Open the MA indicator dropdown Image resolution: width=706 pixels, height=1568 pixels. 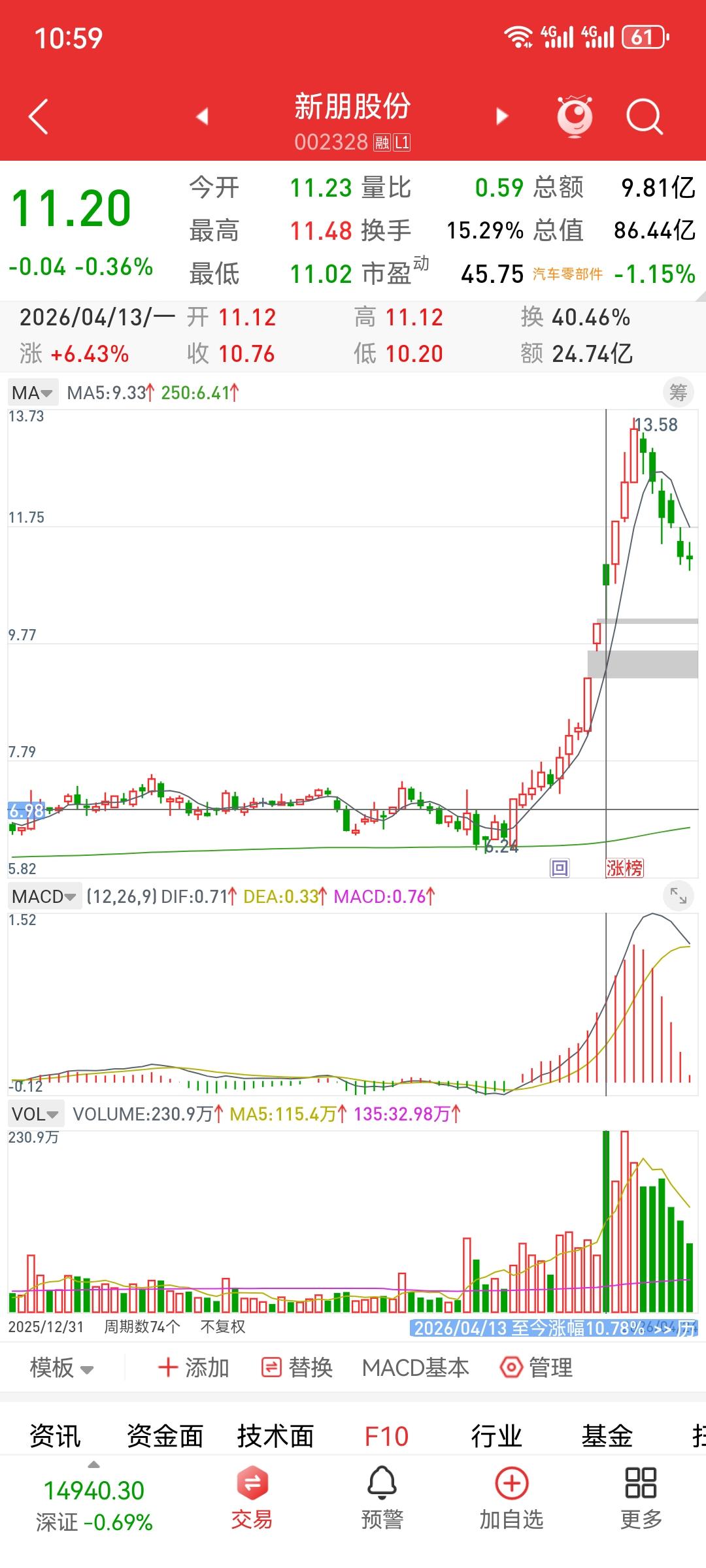coord(33,393)
